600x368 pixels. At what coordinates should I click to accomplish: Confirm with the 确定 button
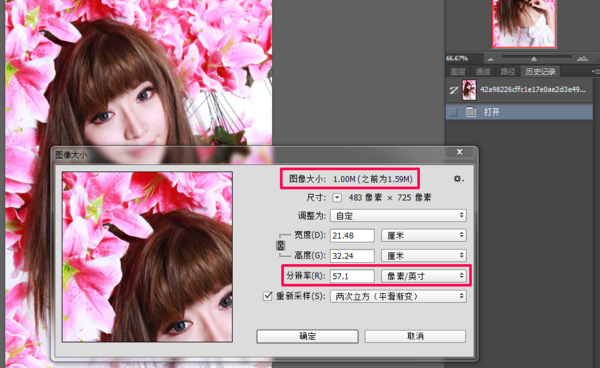coord(307,336)
